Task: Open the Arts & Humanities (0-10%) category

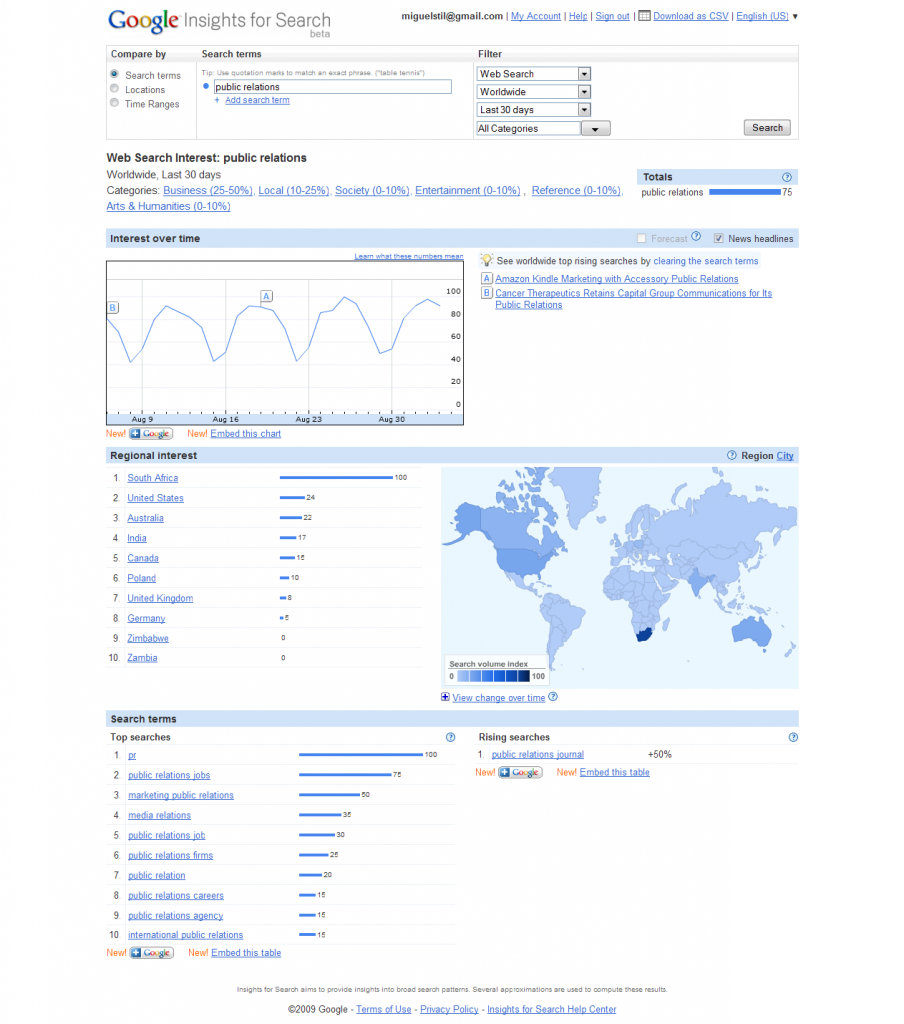Action: pos(169,206)
